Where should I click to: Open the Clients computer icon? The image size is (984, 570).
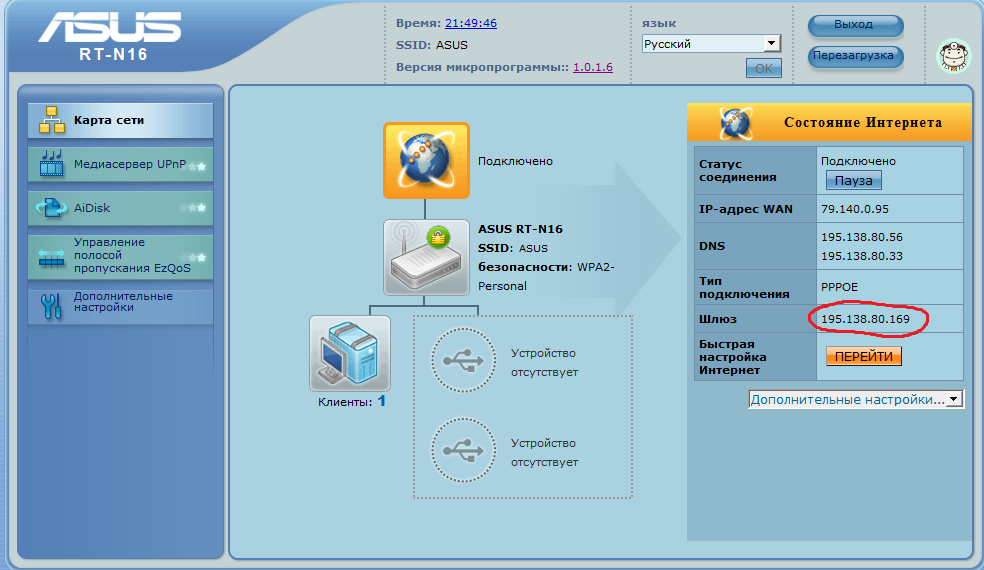[350, 353]
